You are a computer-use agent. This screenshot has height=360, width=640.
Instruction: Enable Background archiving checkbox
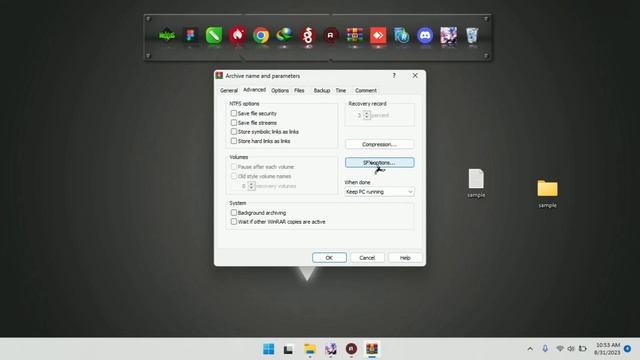click(x=233, y=213)
